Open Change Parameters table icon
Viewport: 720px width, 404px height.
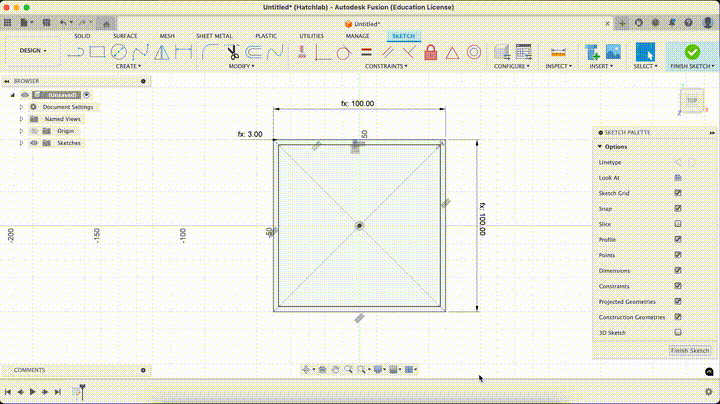point(523,52)
